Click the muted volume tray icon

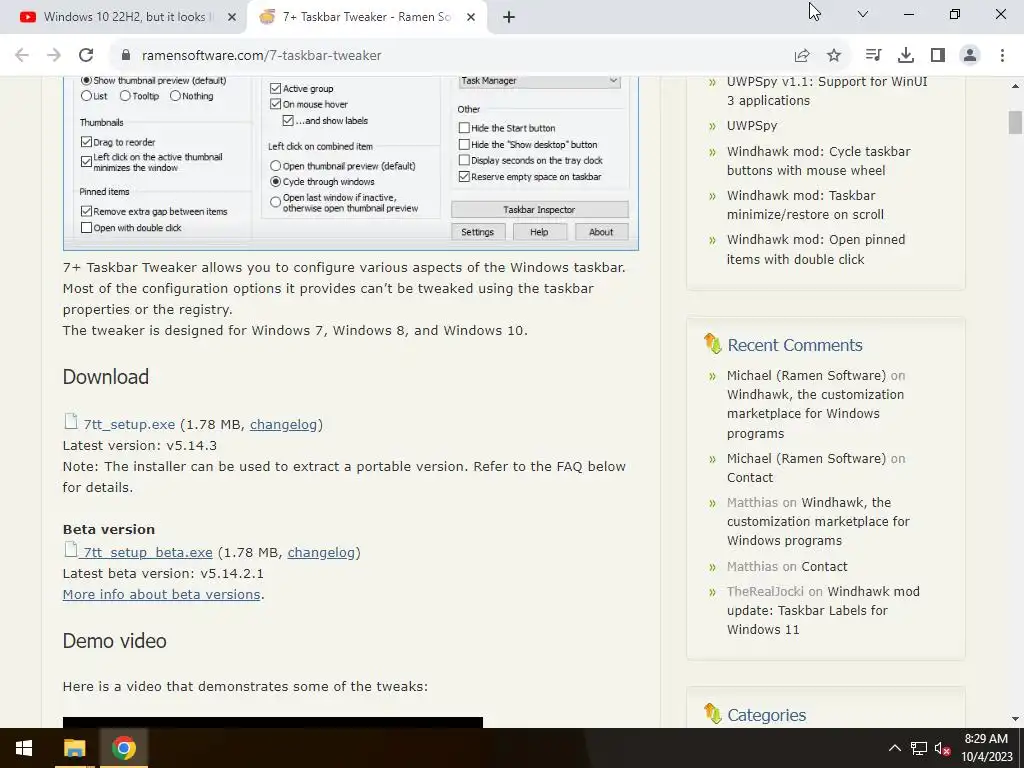[942, 748]
